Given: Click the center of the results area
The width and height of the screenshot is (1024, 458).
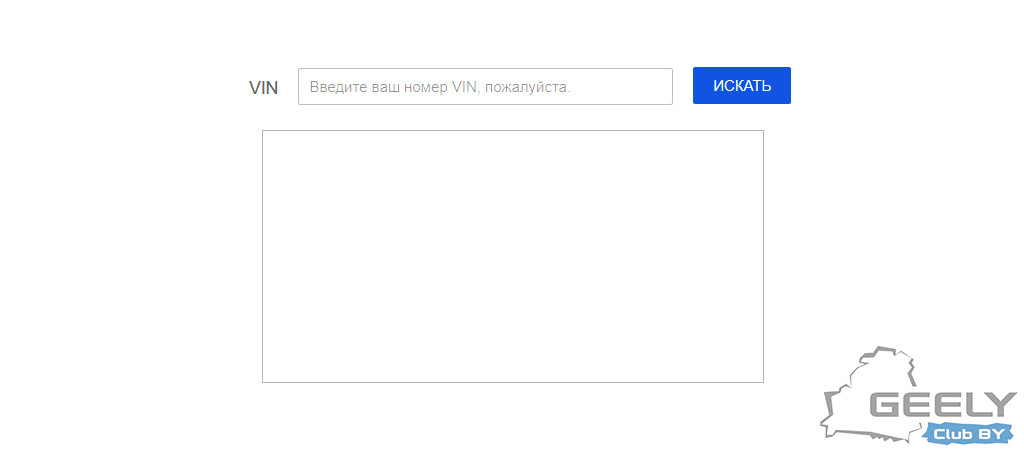Looking at the screenshot, I should tap(513, 256).
